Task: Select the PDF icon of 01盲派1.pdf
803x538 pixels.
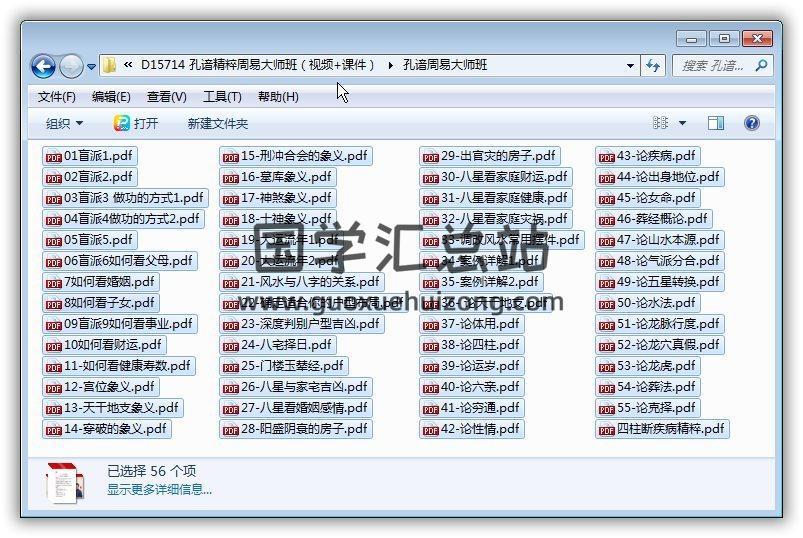Action: click(53, 157)
